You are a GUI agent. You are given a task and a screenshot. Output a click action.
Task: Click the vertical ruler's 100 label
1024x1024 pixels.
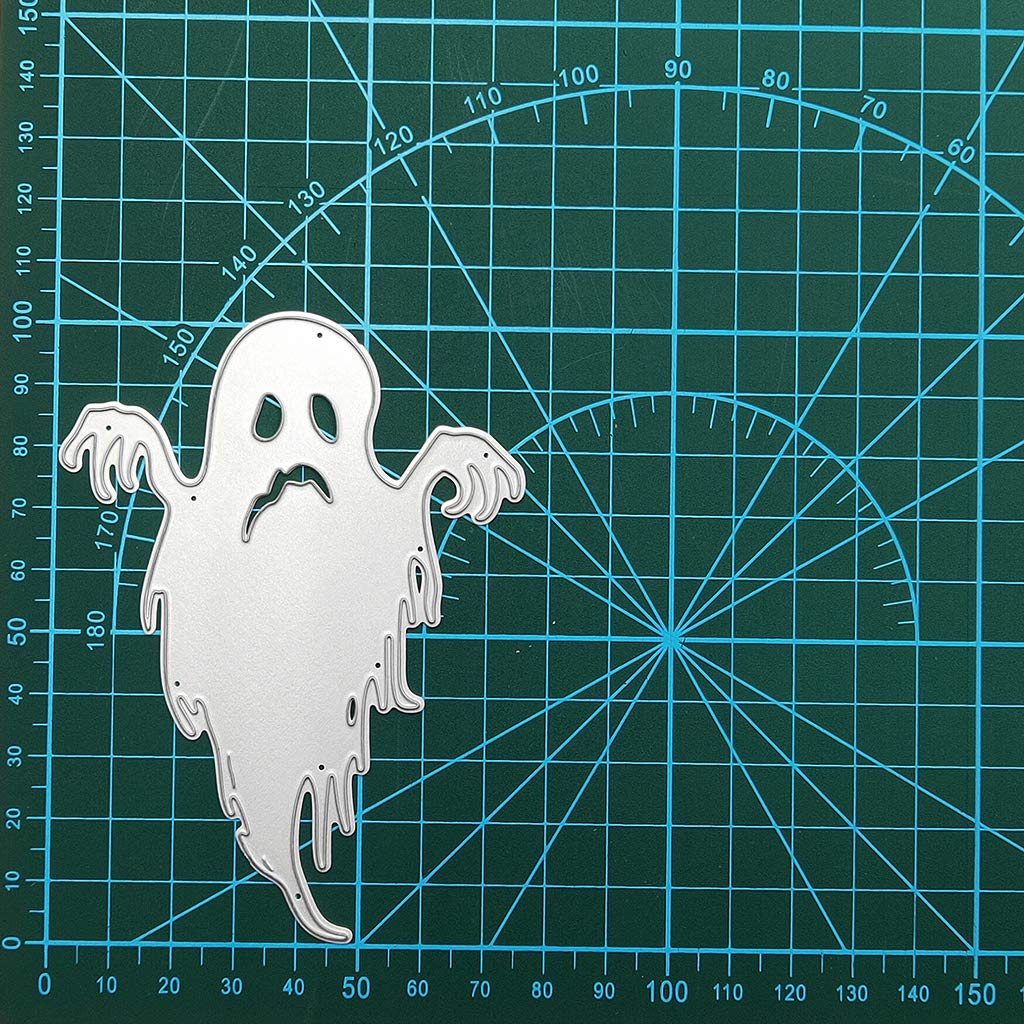pyautogui.click(x=21, y=321)
